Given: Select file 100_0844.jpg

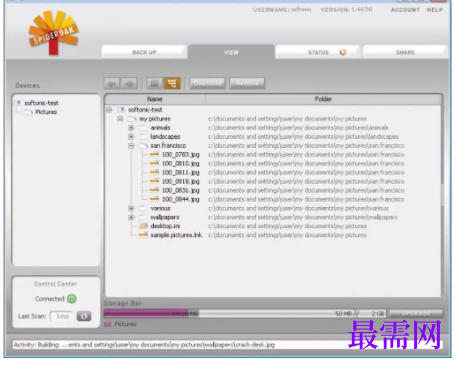Looking at the screenshot, I should [x=181, y=199].
